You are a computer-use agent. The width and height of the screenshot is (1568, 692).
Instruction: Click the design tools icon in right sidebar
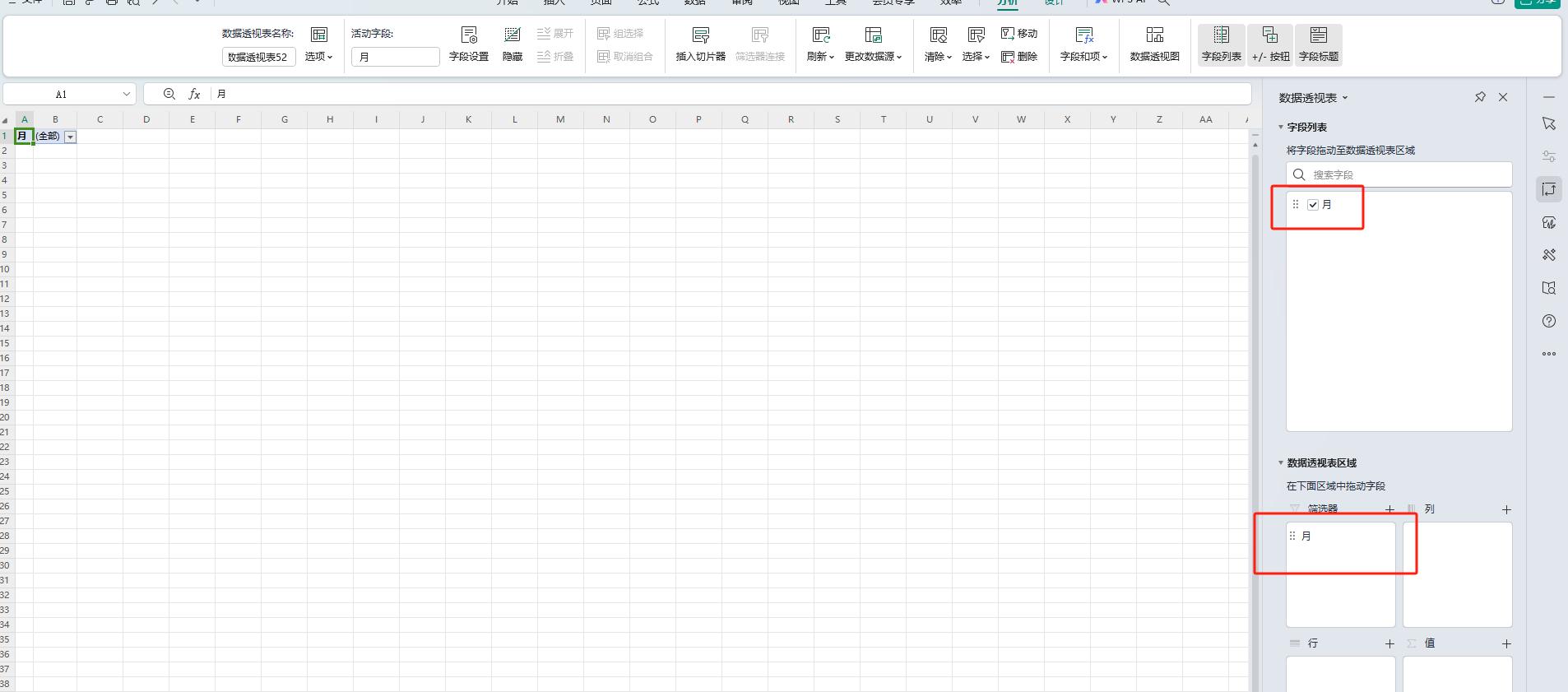pos(1549,255)
